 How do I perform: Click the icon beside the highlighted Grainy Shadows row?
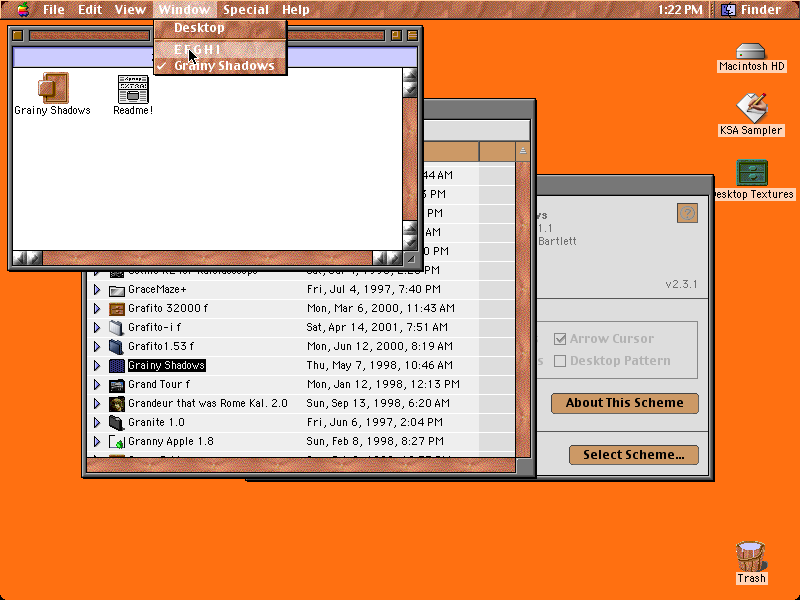pos(117,365)
